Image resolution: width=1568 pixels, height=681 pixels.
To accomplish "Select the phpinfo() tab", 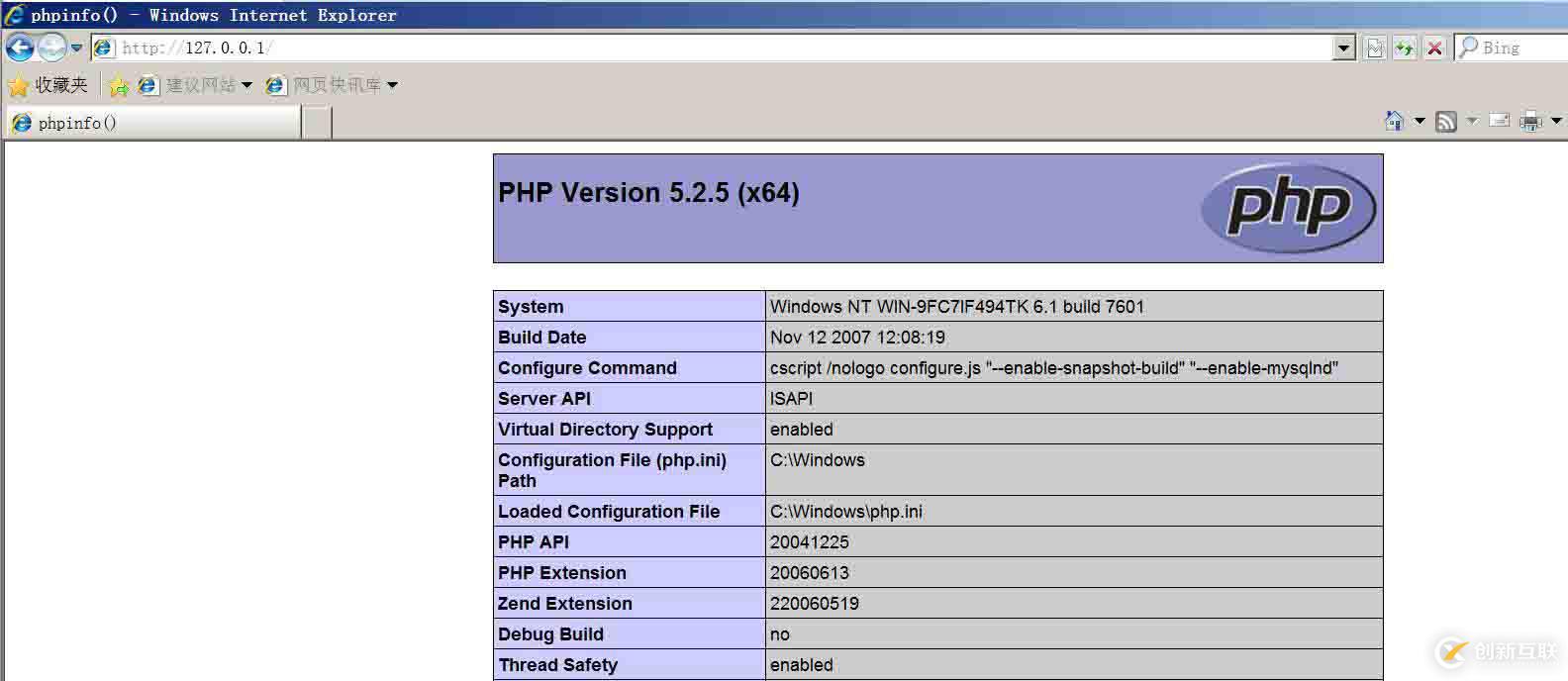I will tap(153, 123).
